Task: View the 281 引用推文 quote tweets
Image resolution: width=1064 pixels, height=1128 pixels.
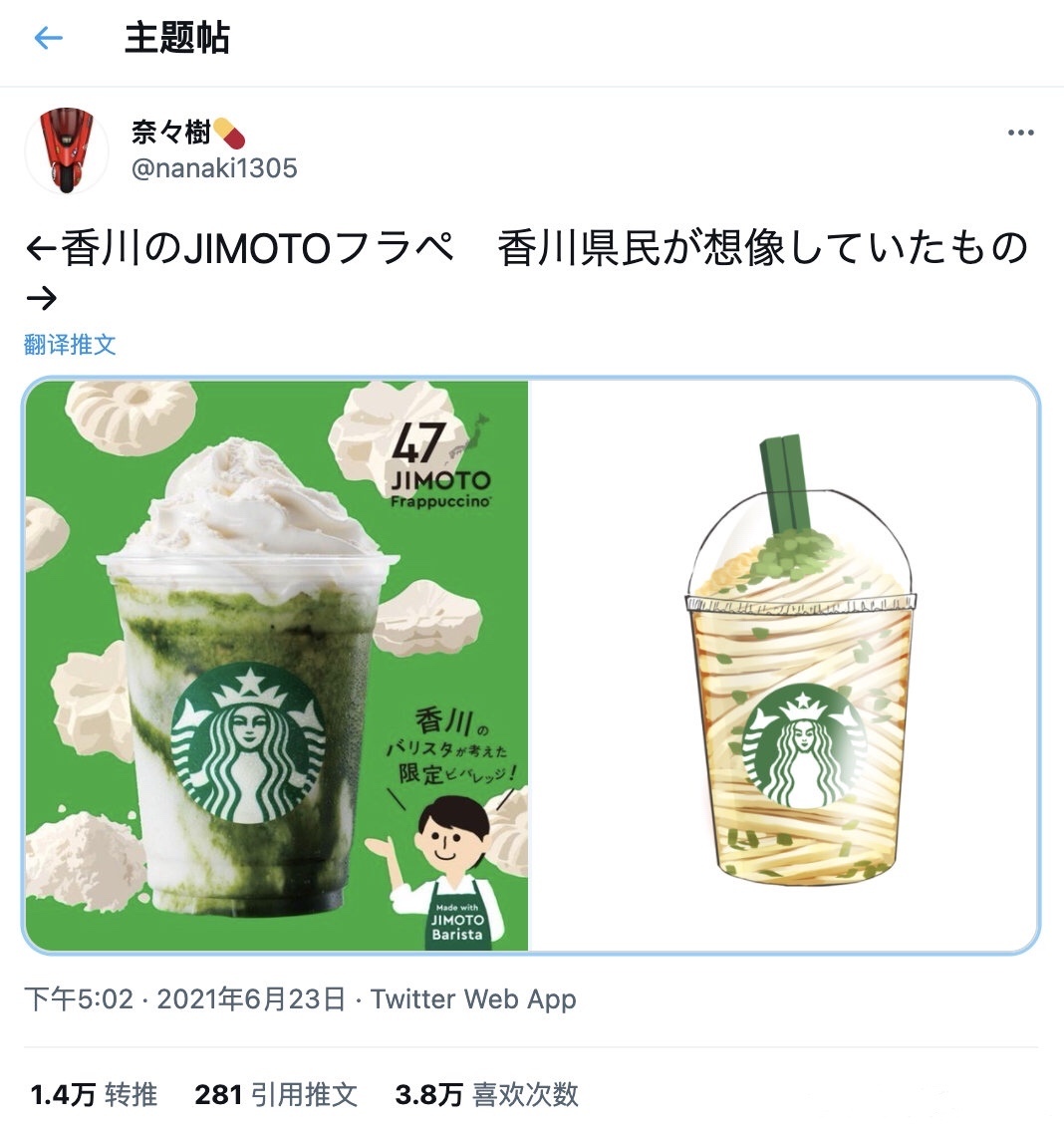Action: (276, 1094)
